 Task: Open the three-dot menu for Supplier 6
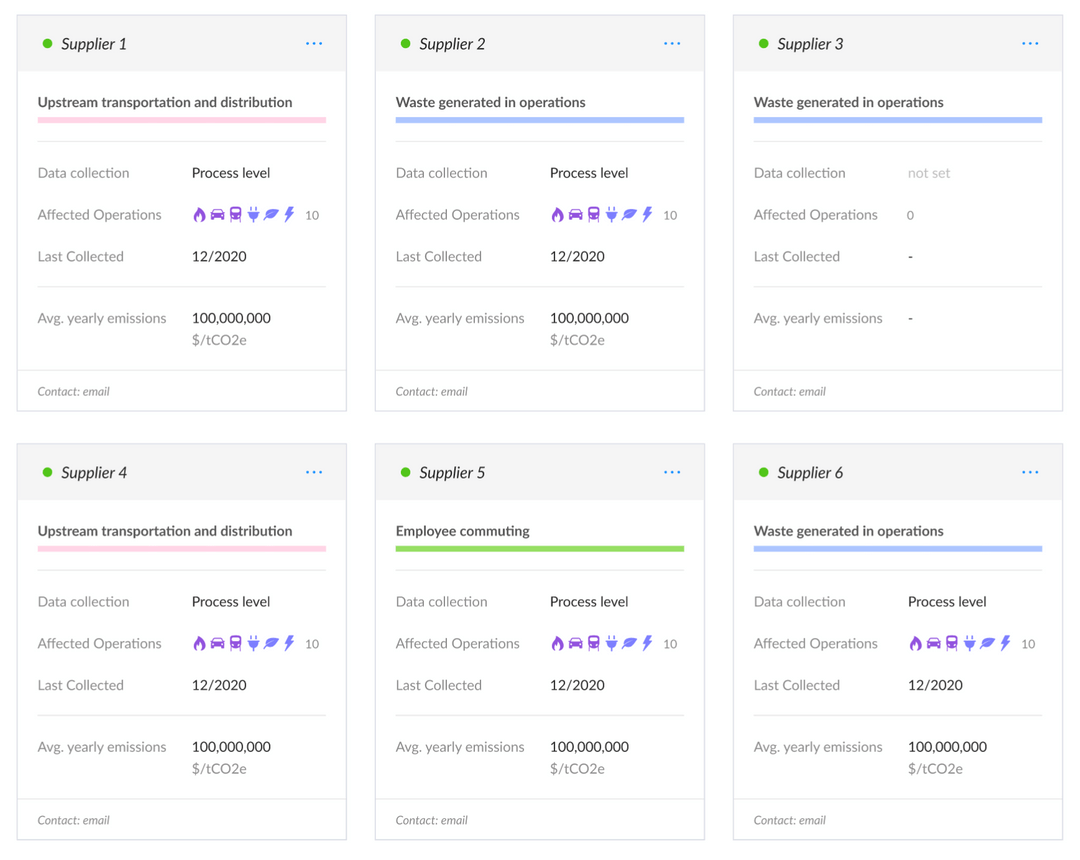(1030, 472)
